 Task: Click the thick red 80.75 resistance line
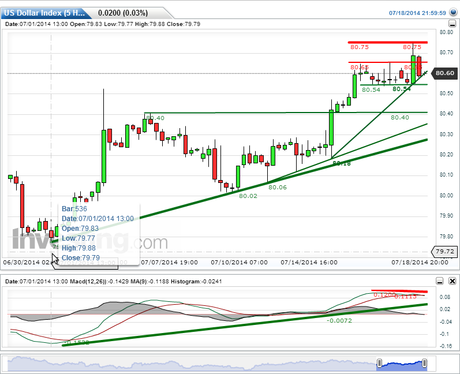388,42
